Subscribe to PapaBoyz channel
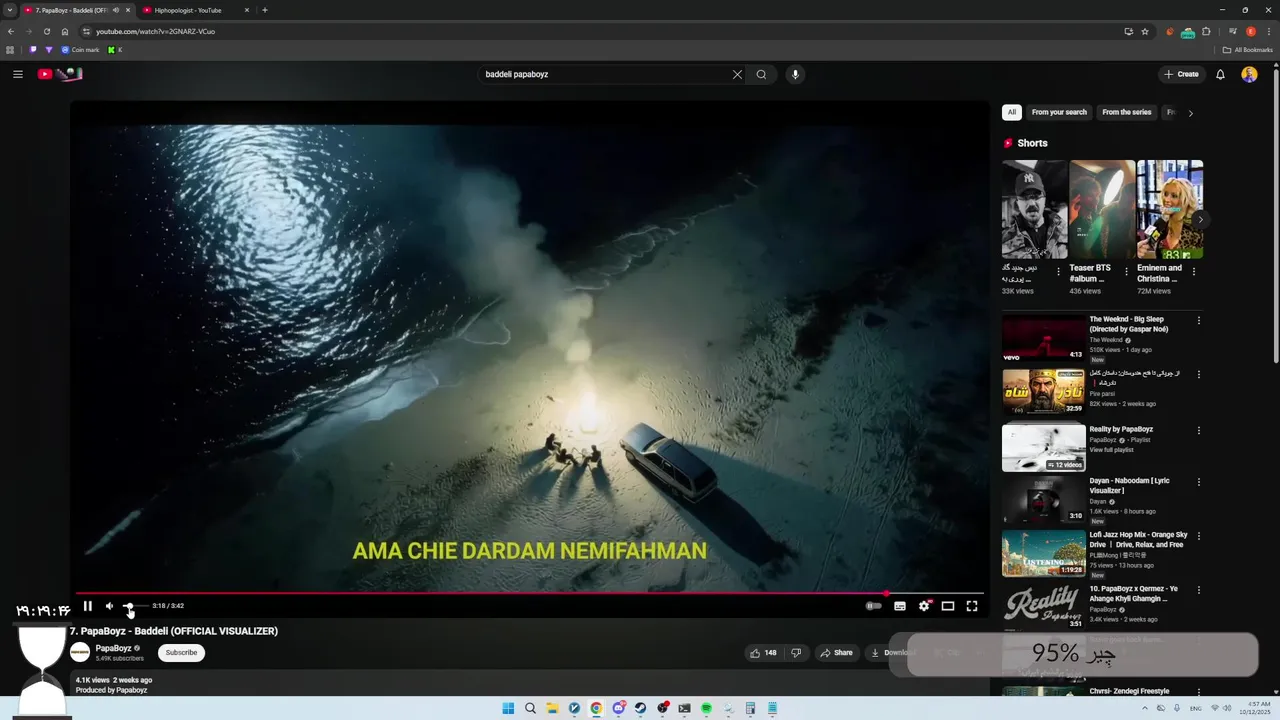Viewport: 1280px width, 720px height. (x=181, y=653)
